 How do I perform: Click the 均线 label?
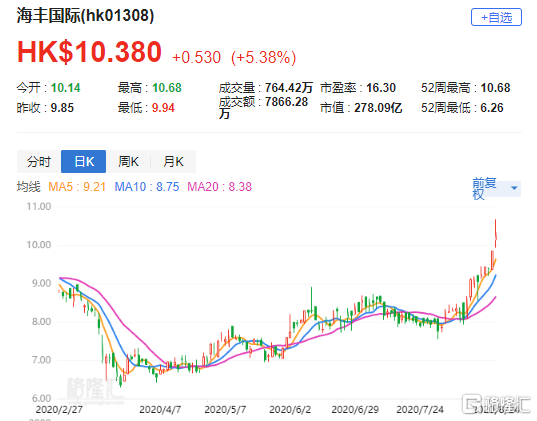pyautogui.click(x=29, y=187)
